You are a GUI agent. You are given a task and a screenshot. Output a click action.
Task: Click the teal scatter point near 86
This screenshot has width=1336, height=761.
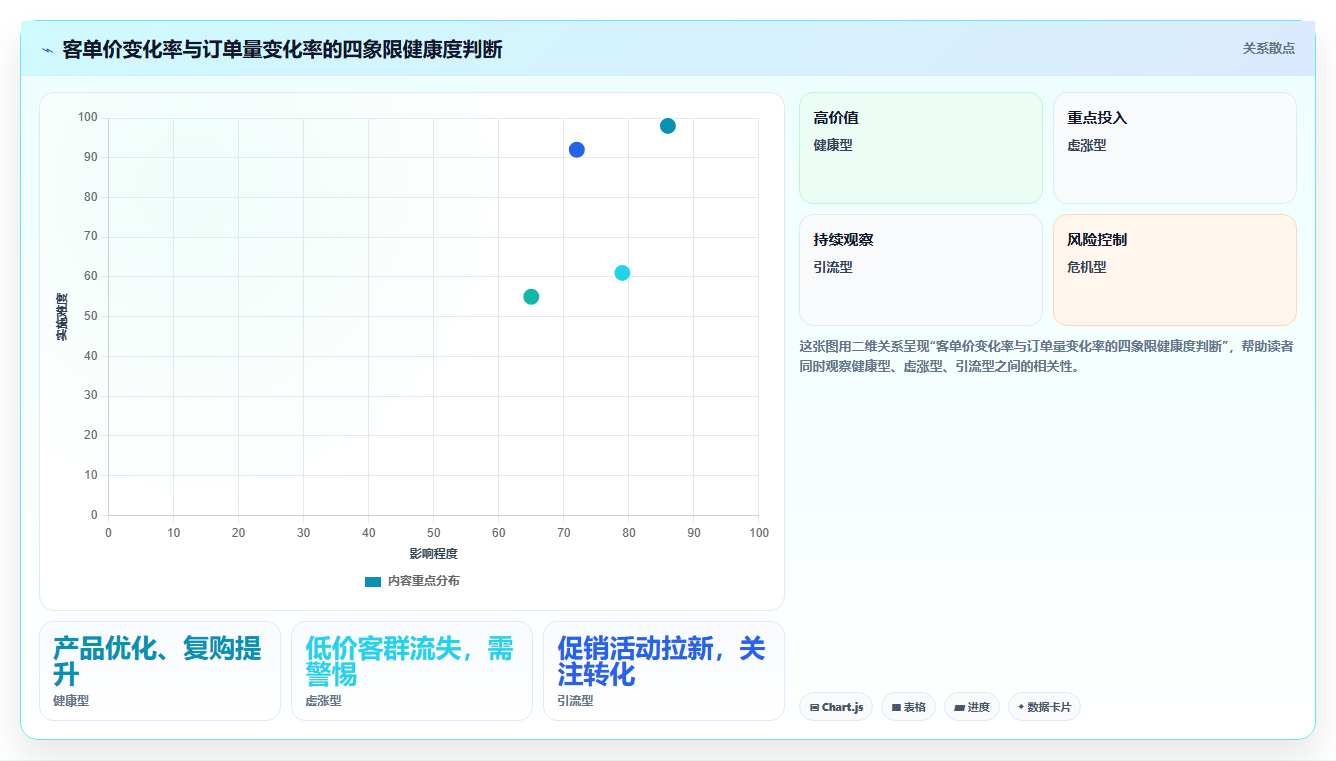tap(668, 126)
